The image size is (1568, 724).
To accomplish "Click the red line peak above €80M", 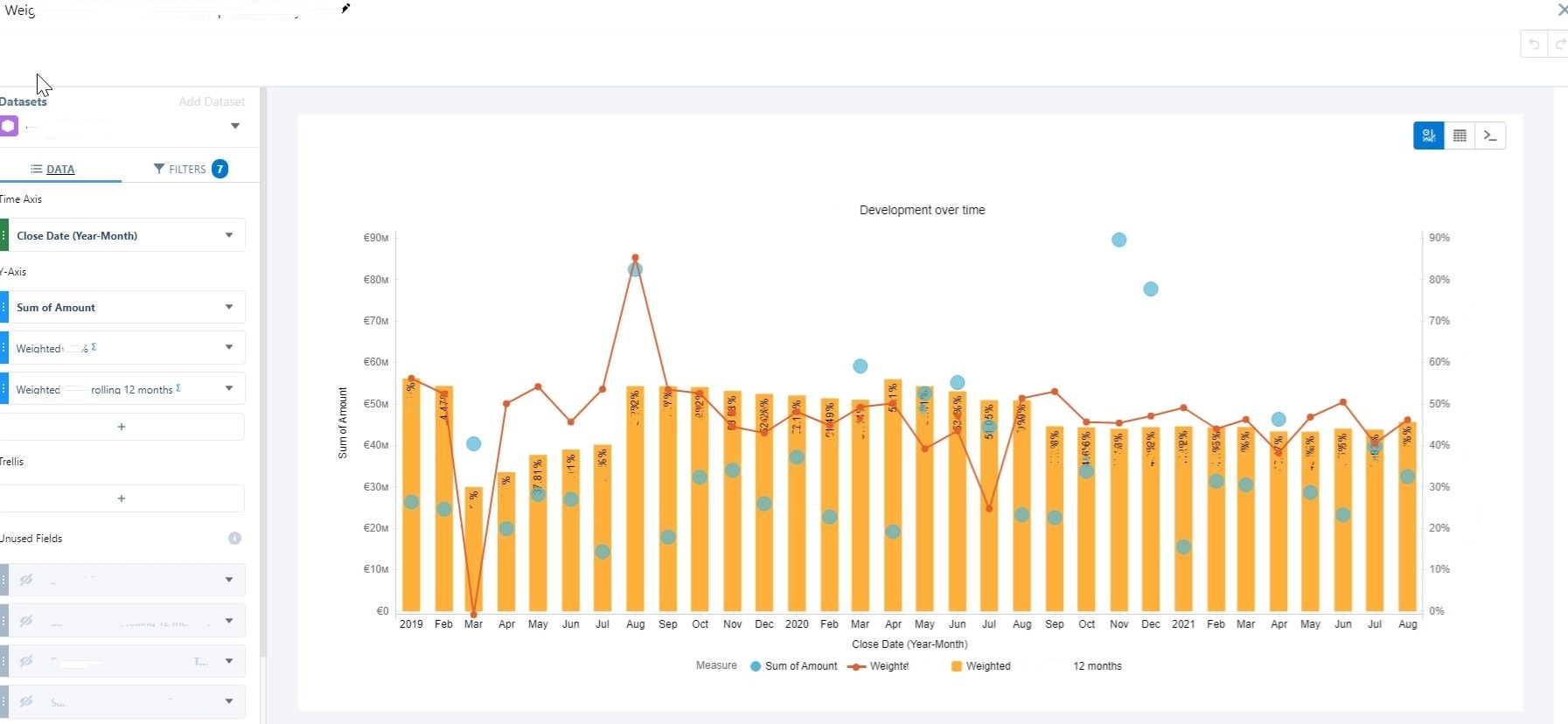I will pos(636,258).
